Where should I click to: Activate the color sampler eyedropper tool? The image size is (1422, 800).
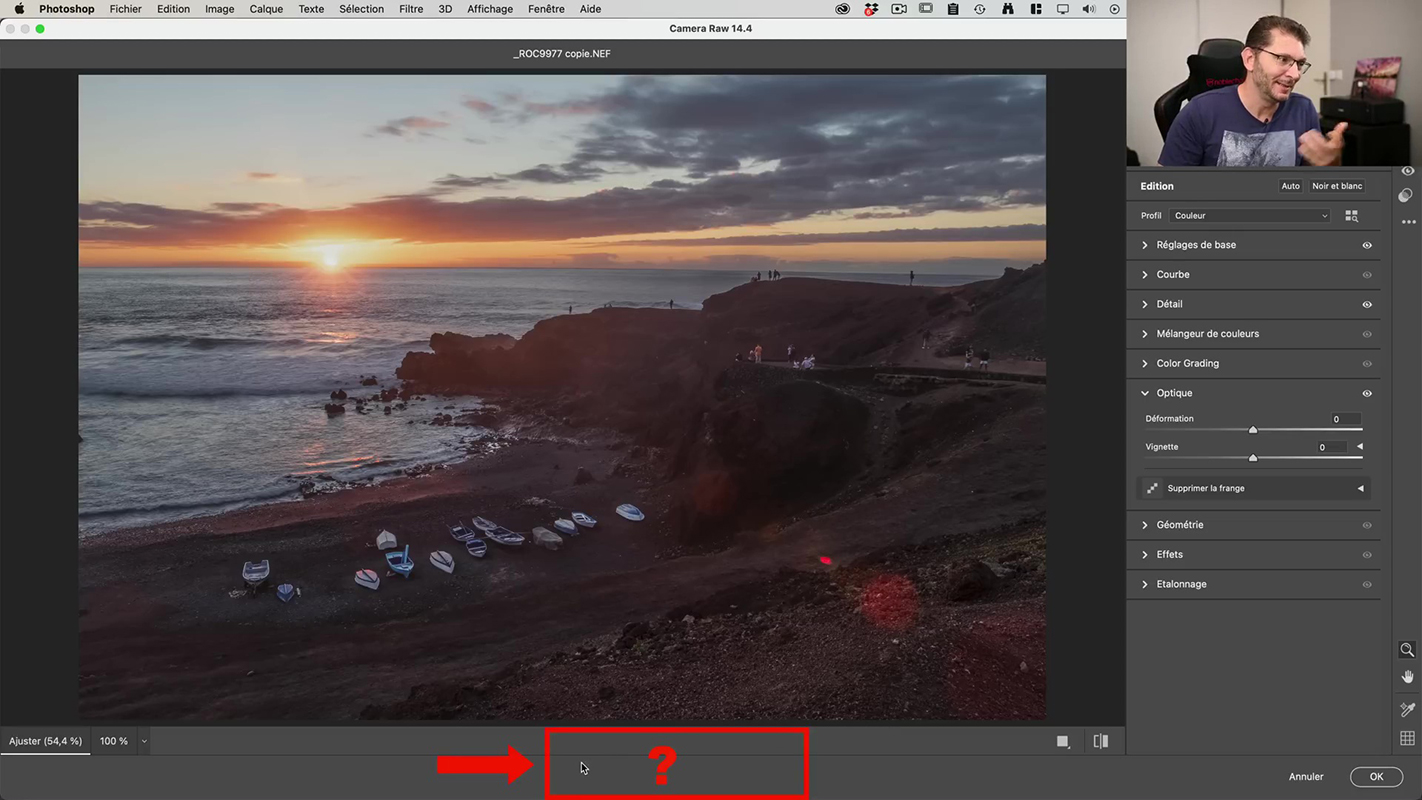tap(1407, 709)
